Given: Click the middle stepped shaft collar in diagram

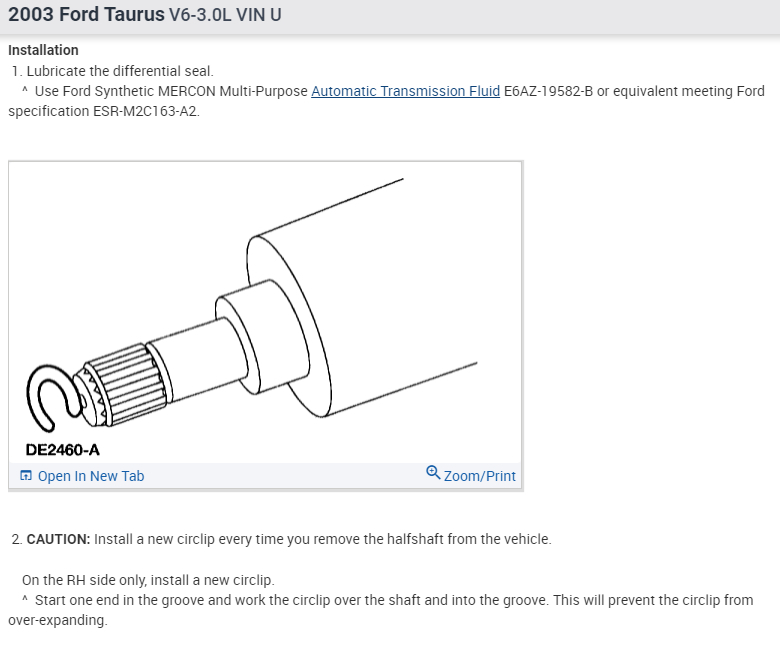Looking at the screenshot, I should (x=259, y=337).
